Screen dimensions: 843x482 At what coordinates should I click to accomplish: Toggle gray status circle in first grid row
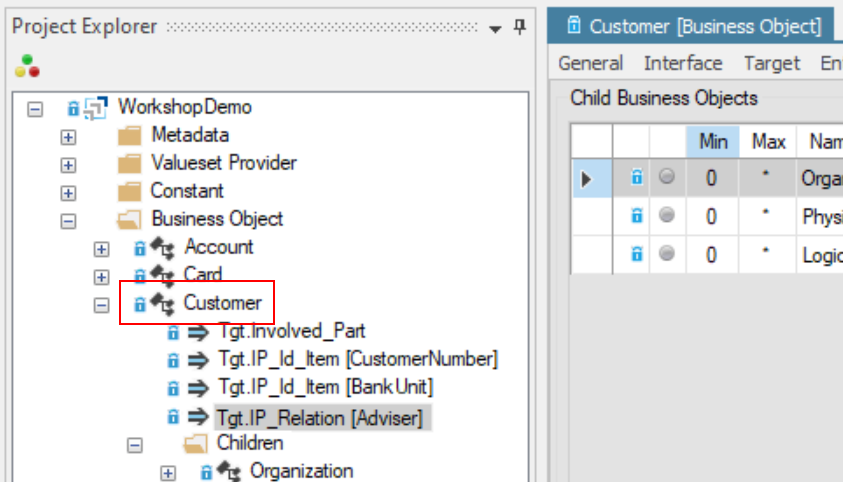click(667, 178)
